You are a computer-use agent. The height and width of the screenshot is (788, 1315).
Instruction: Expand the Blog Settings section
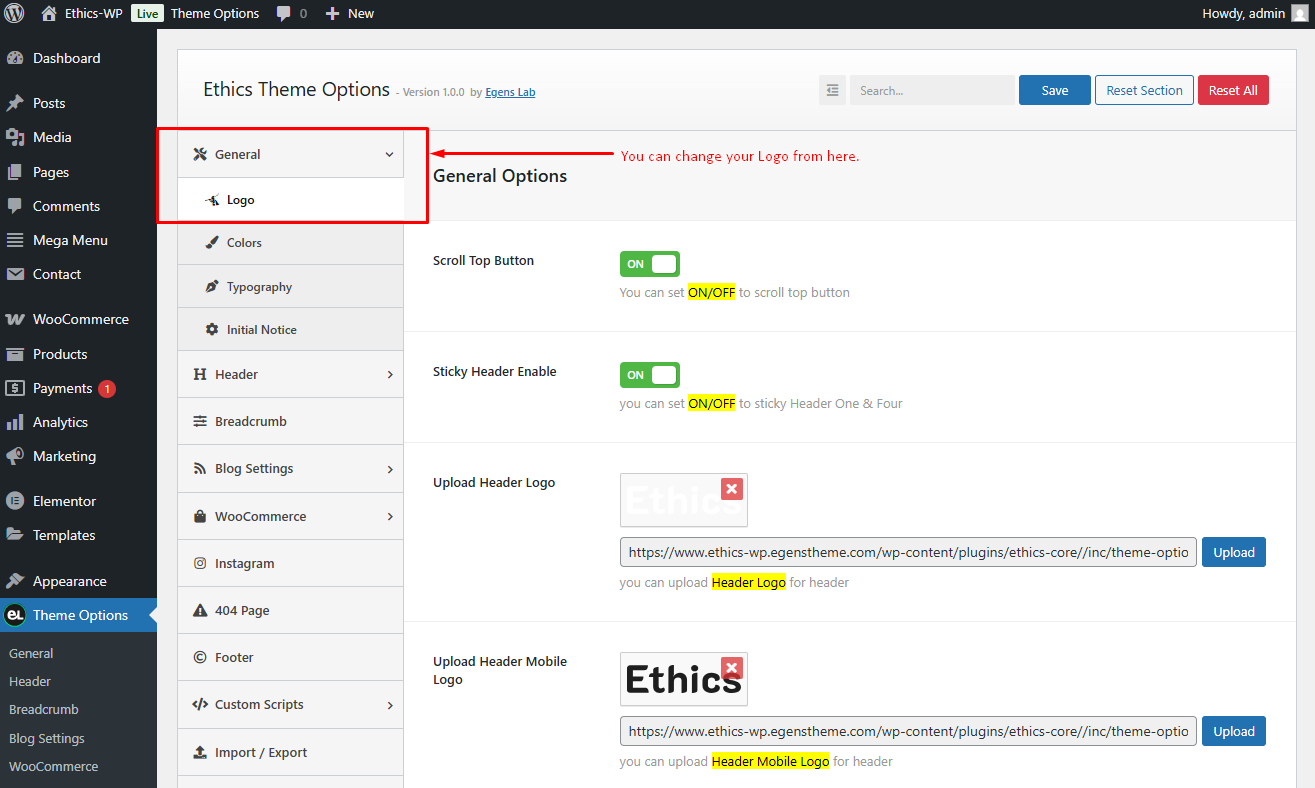coord(290,468)
